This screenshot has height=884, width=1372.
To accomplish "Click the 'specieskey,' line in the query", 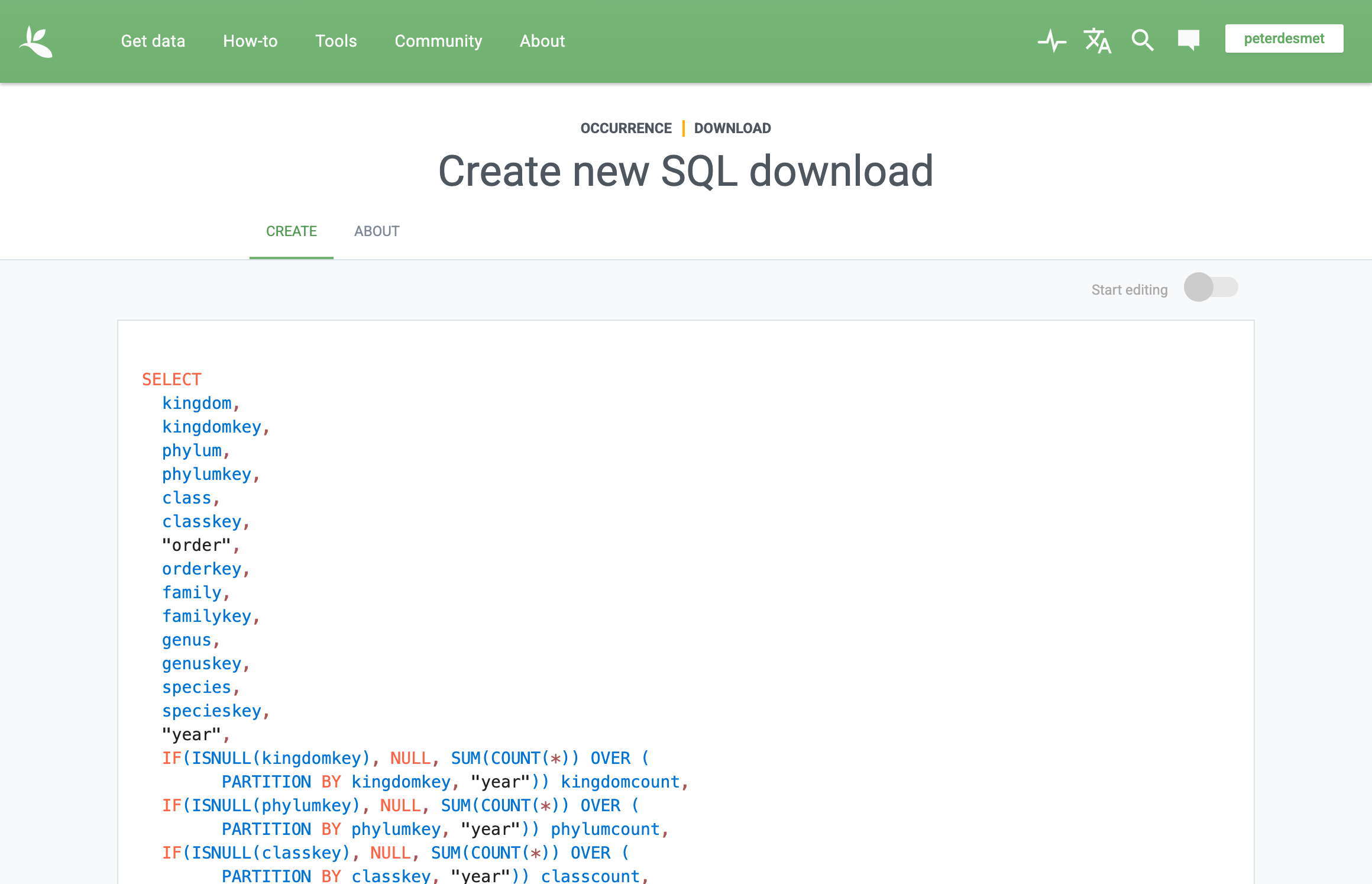I will pos(216,711).
